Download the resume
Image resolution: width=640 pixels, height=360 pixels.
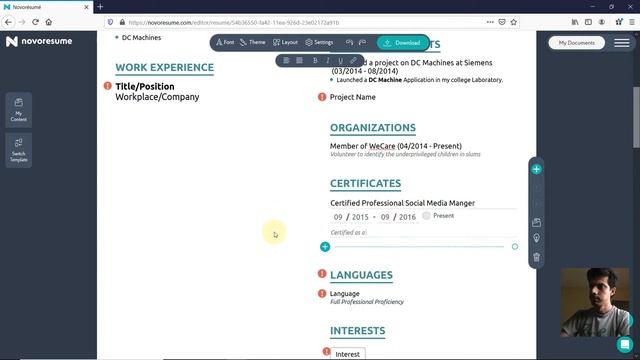click(402, 43)
